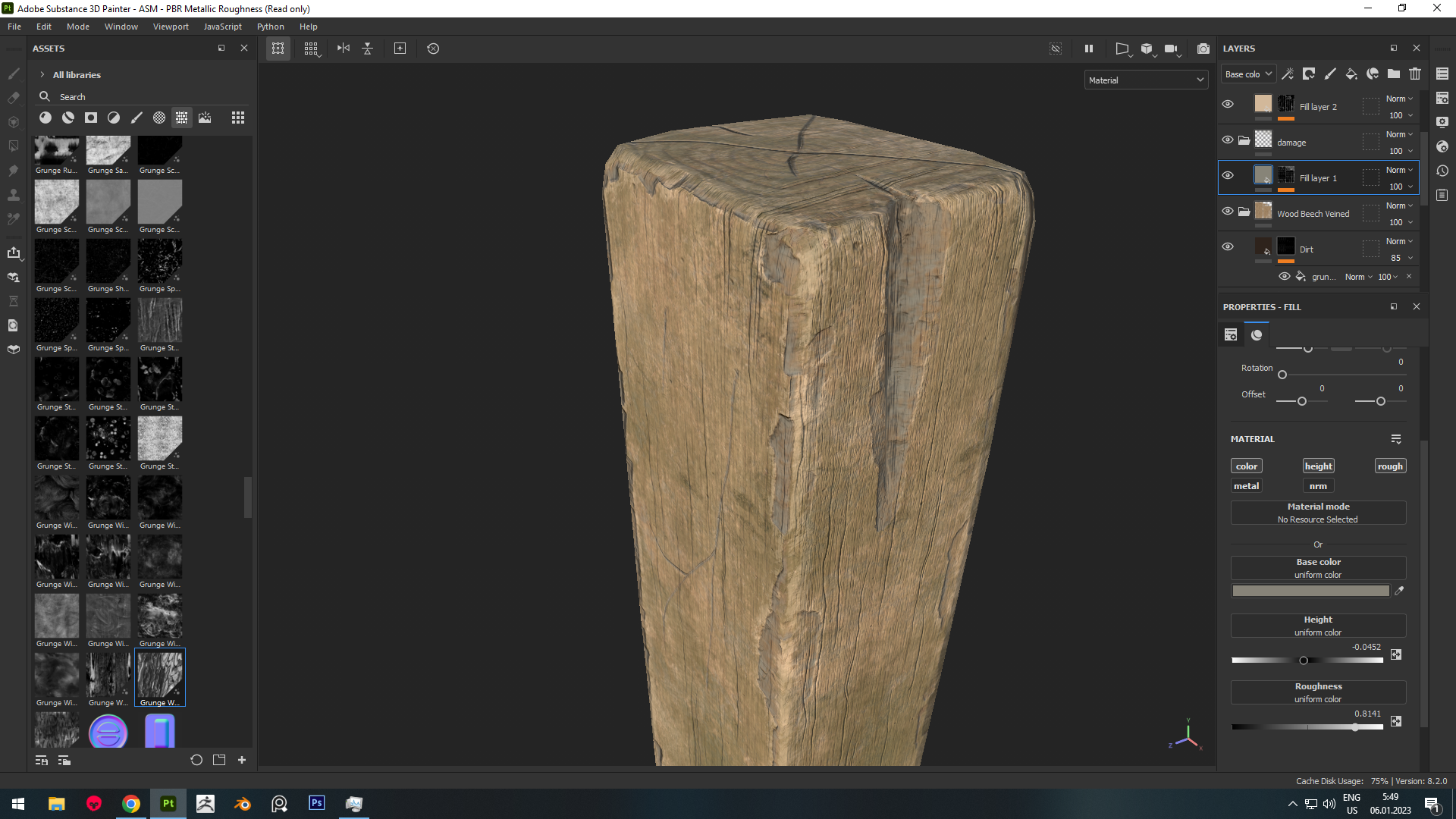Pick base color with the eyedropper icon
This screenshot has width=1456, height=819.
[x=1399, y=591]
